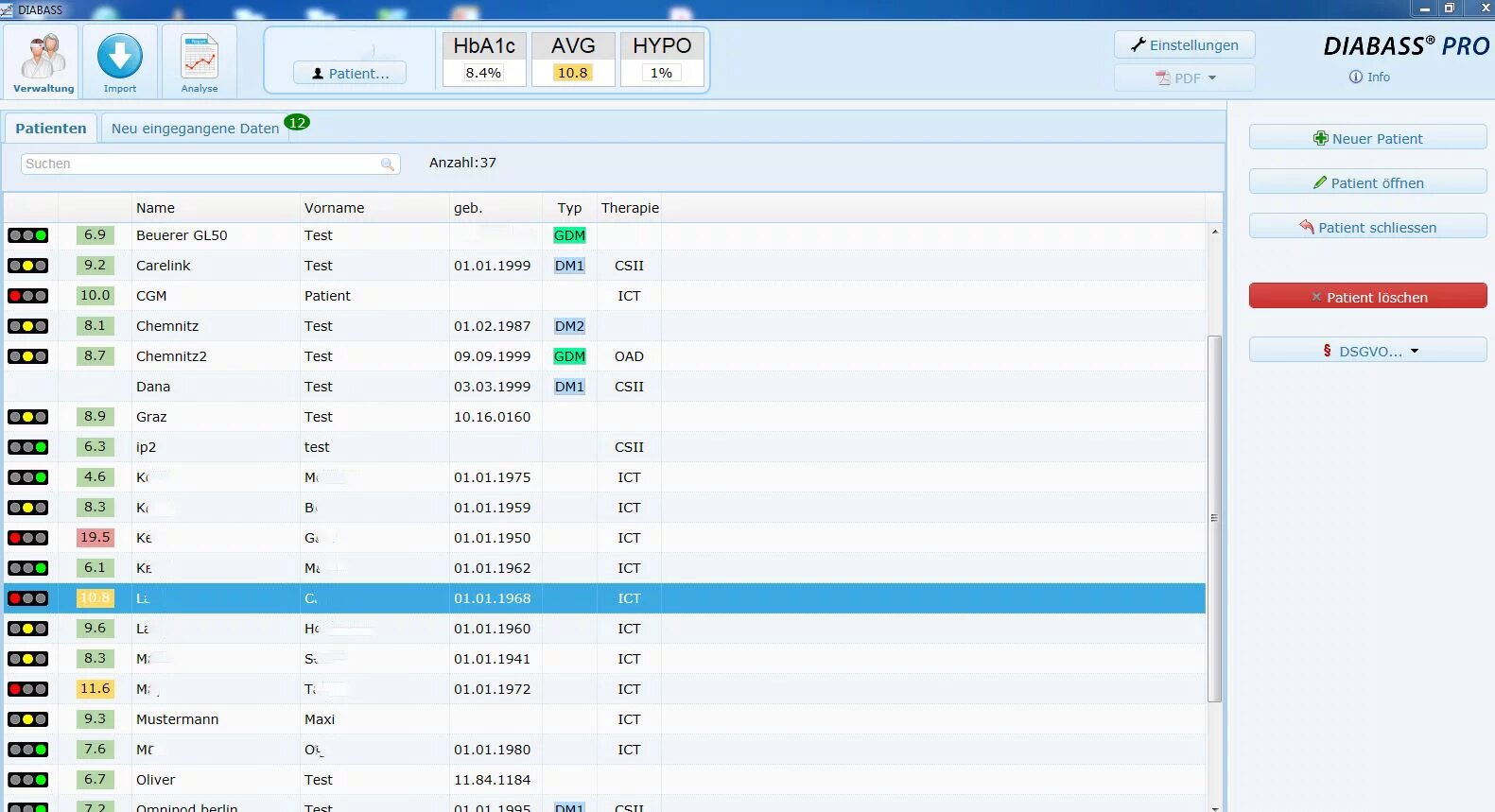
Task: Click the DM1 tag in Carelink row
Action: [x=569, y=266]
